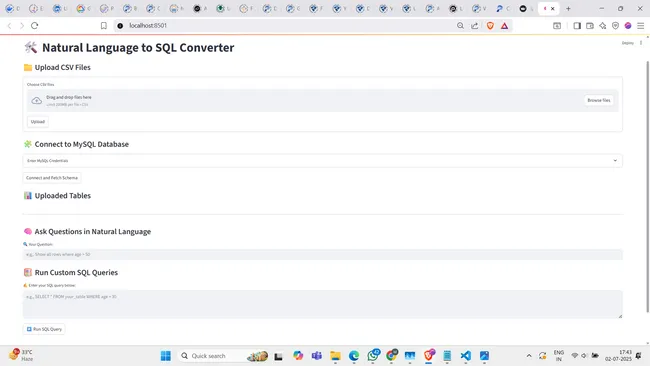Open the purple profile avatar icon
The width and height of the screenshot is (650, 366).
tap(628, 26)
